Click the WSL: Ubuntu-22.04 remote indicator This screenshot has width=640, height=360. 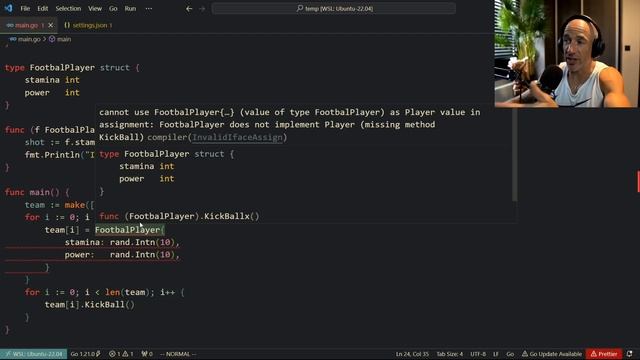[33, 354]
